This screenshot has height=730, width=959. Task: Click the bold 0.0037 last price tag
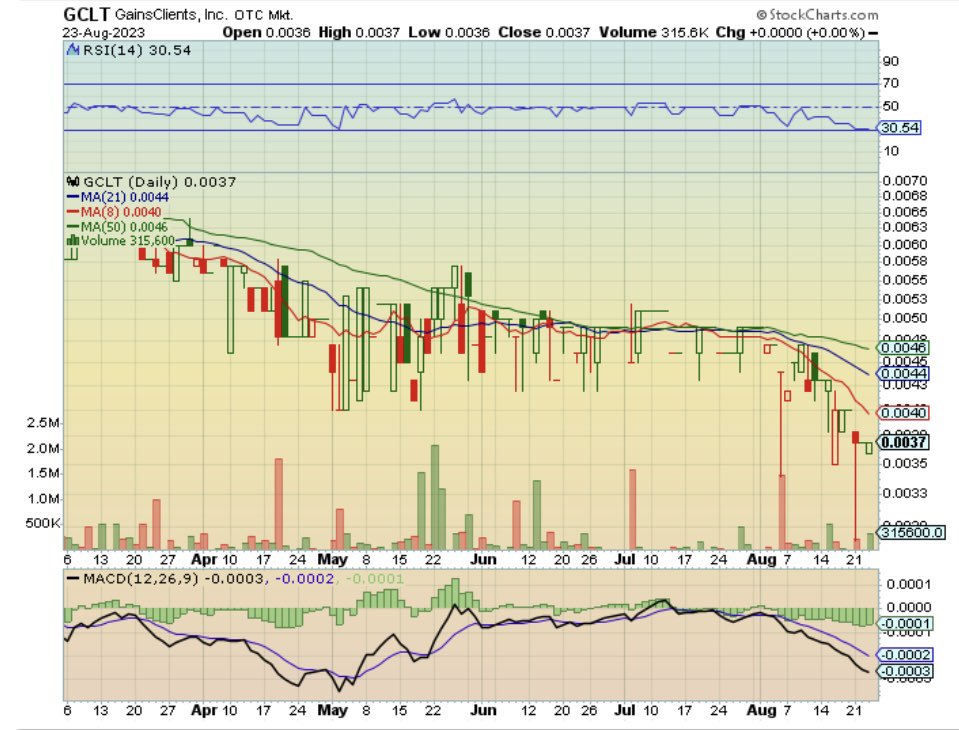(x=903, y=442)
